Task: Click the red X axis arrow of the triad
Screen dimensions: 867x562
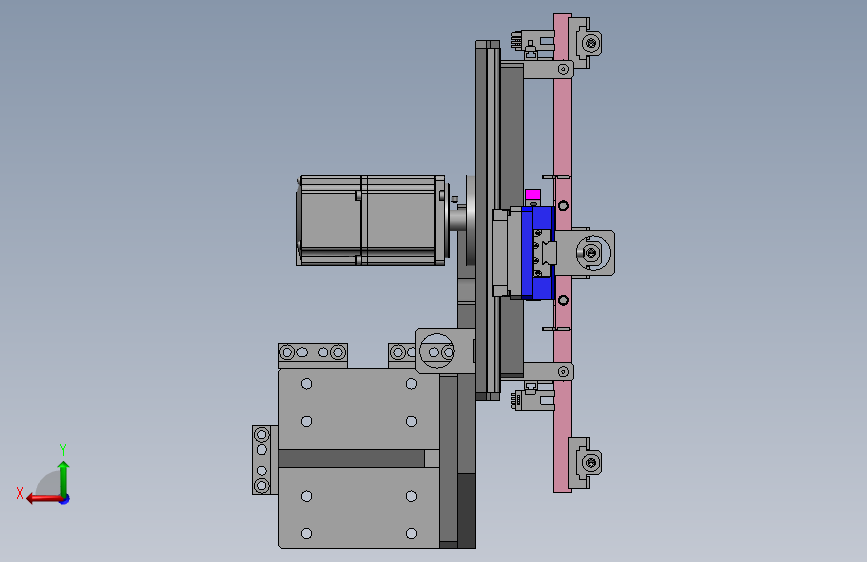Action: coord(44,499)
